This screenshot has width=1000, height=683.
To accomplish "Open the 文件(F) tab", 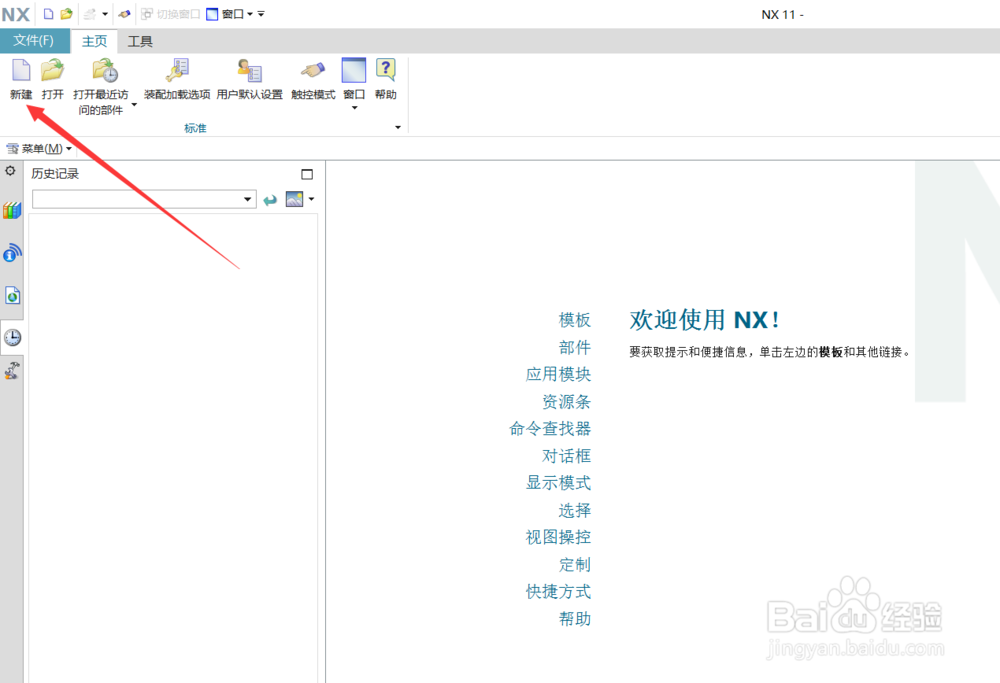I will tap(34, 41).
